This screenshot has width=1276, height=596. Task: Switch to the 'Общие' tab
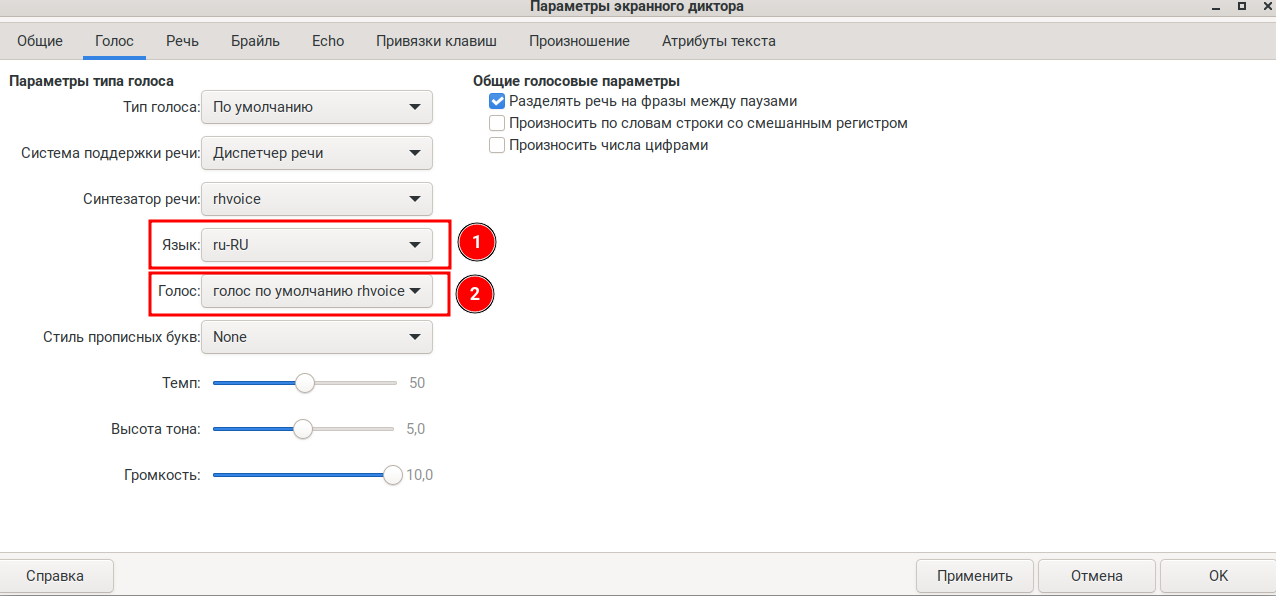pos(40,41)
